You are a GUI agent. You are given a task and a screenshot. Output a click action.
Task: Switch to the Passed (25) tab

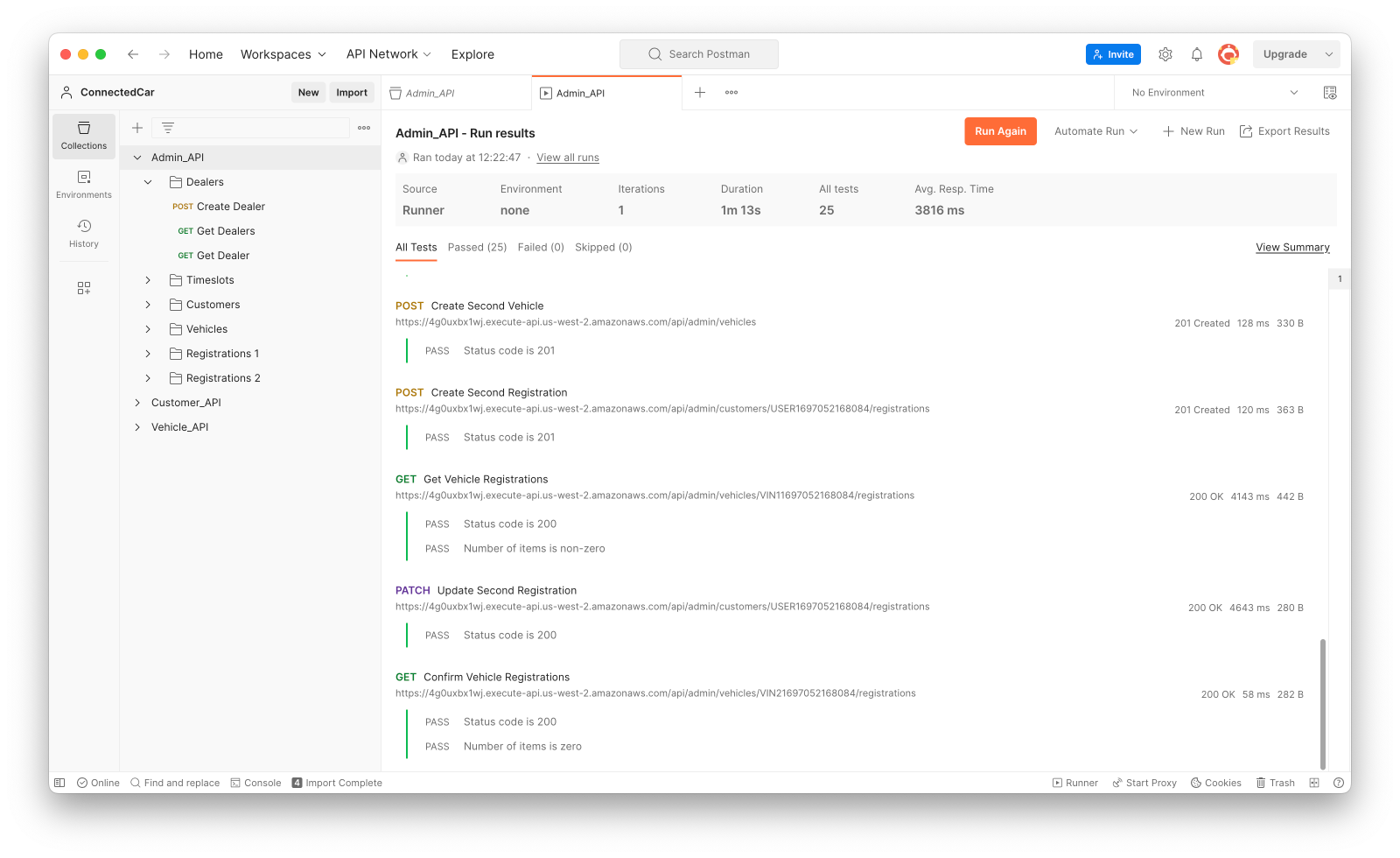477,248
